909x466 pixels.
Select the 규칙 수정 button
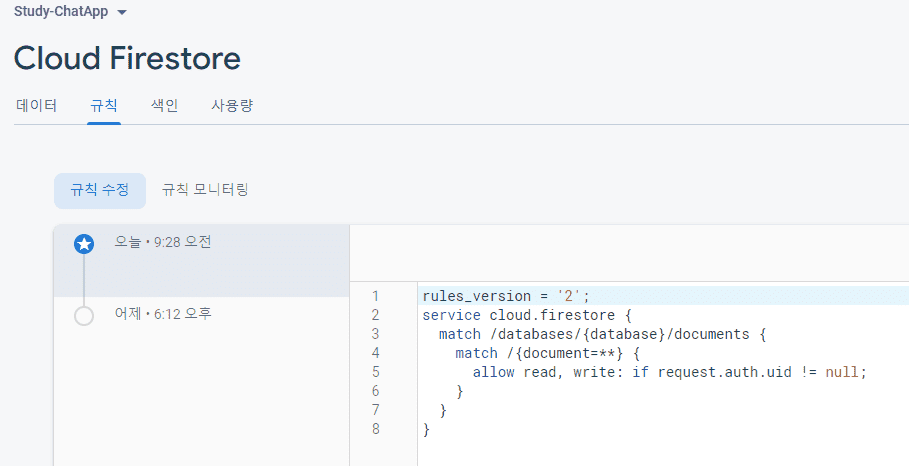point(100,190)
